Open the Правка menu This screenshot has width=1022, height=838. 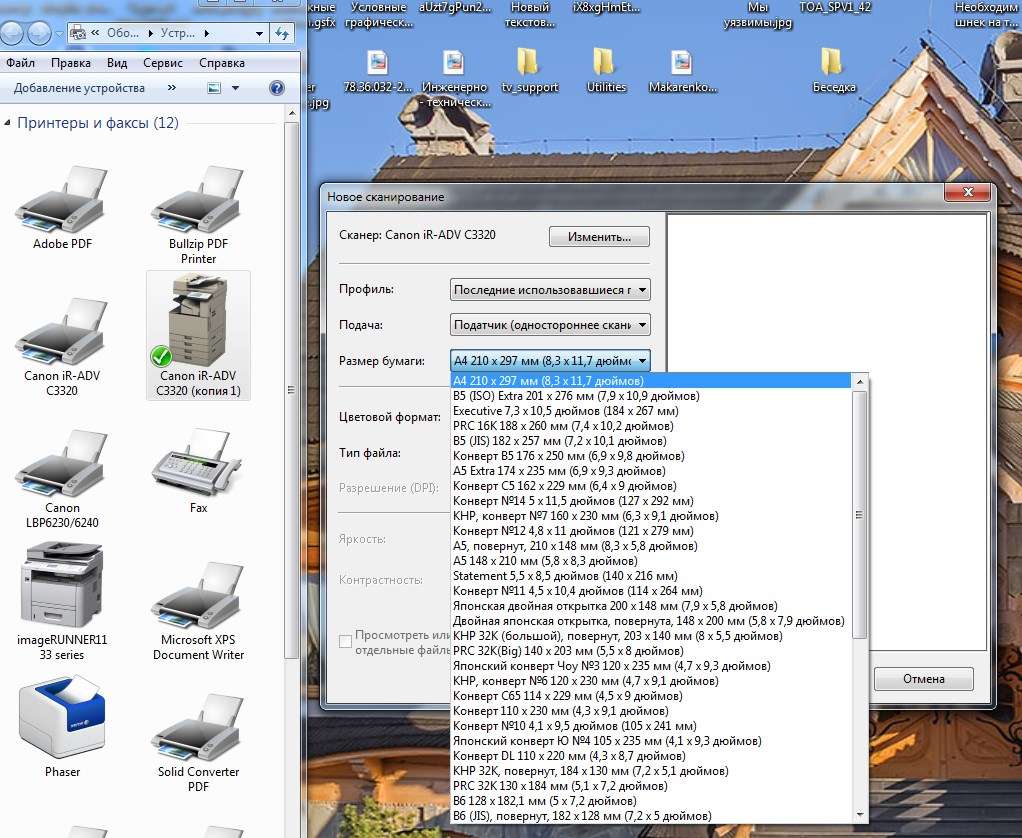[x=70, y=63]
